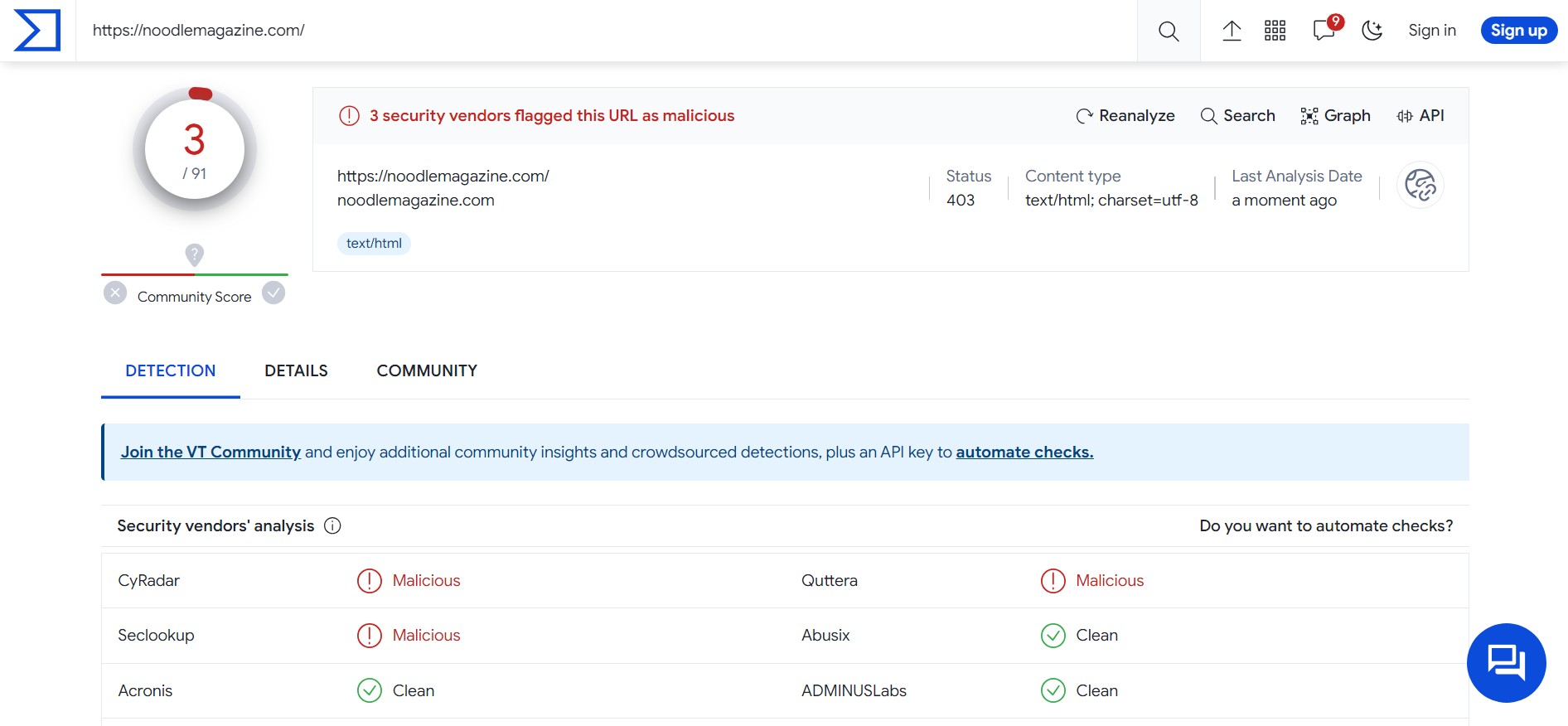Click the CyRadar malicious alert icon
The width and height of the screenshot is (1568, 726).
(370, 581)
